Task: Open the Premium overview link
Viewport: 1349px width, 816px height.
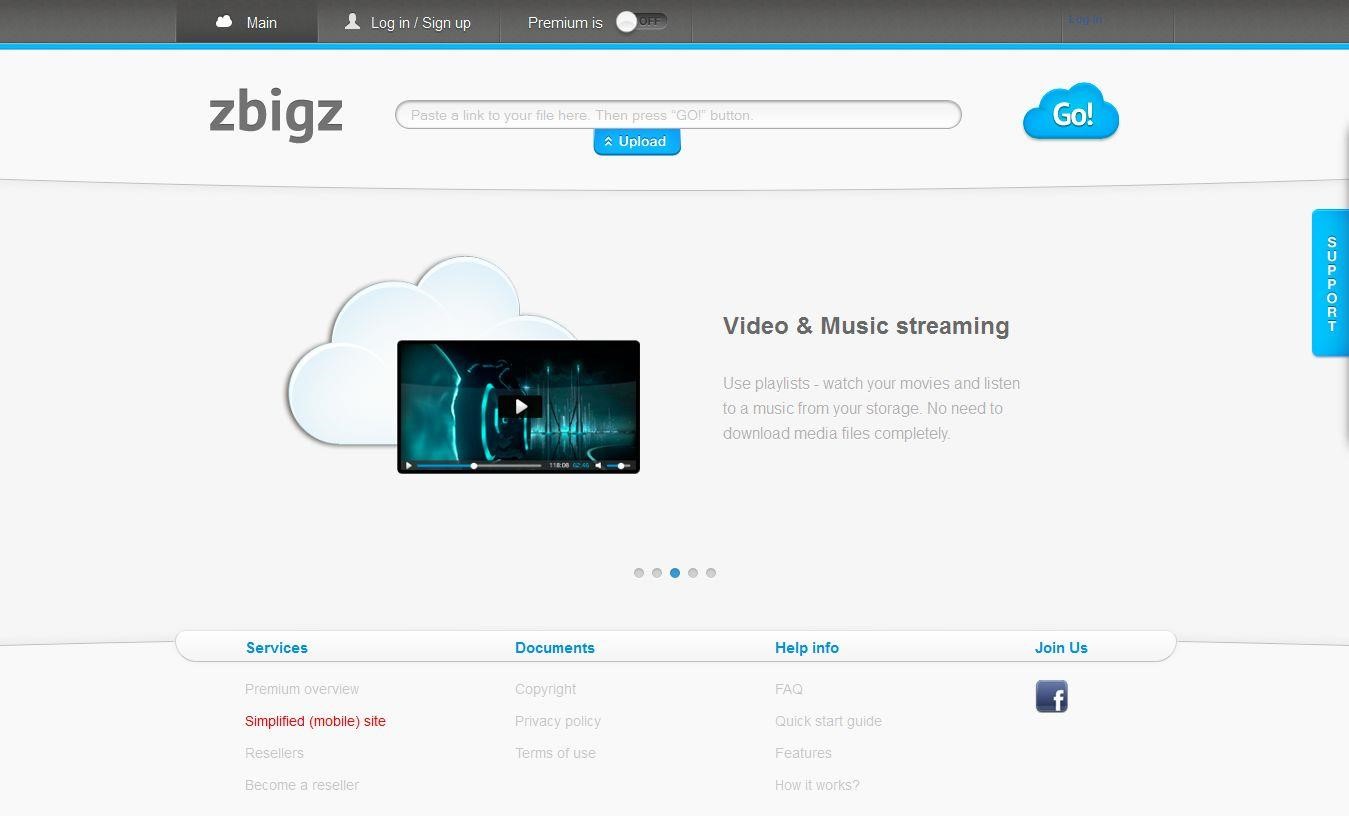Action: coord(302,689)
